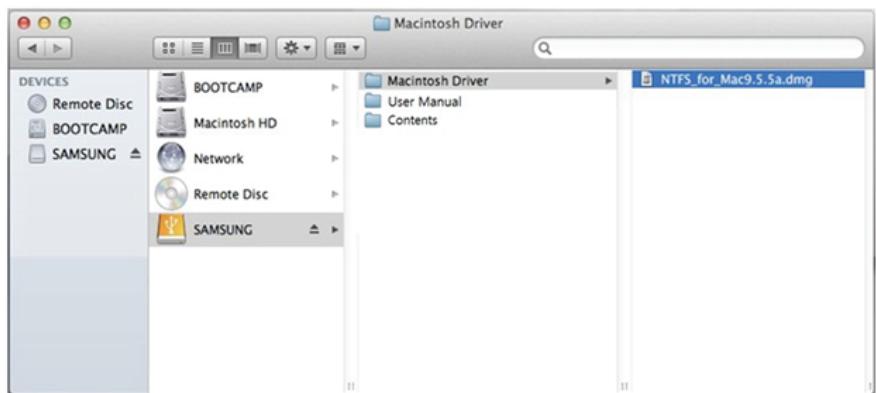Open the Action gear menu
The width and height of the screenshot is (876, 393).
[x=297, y=49]
